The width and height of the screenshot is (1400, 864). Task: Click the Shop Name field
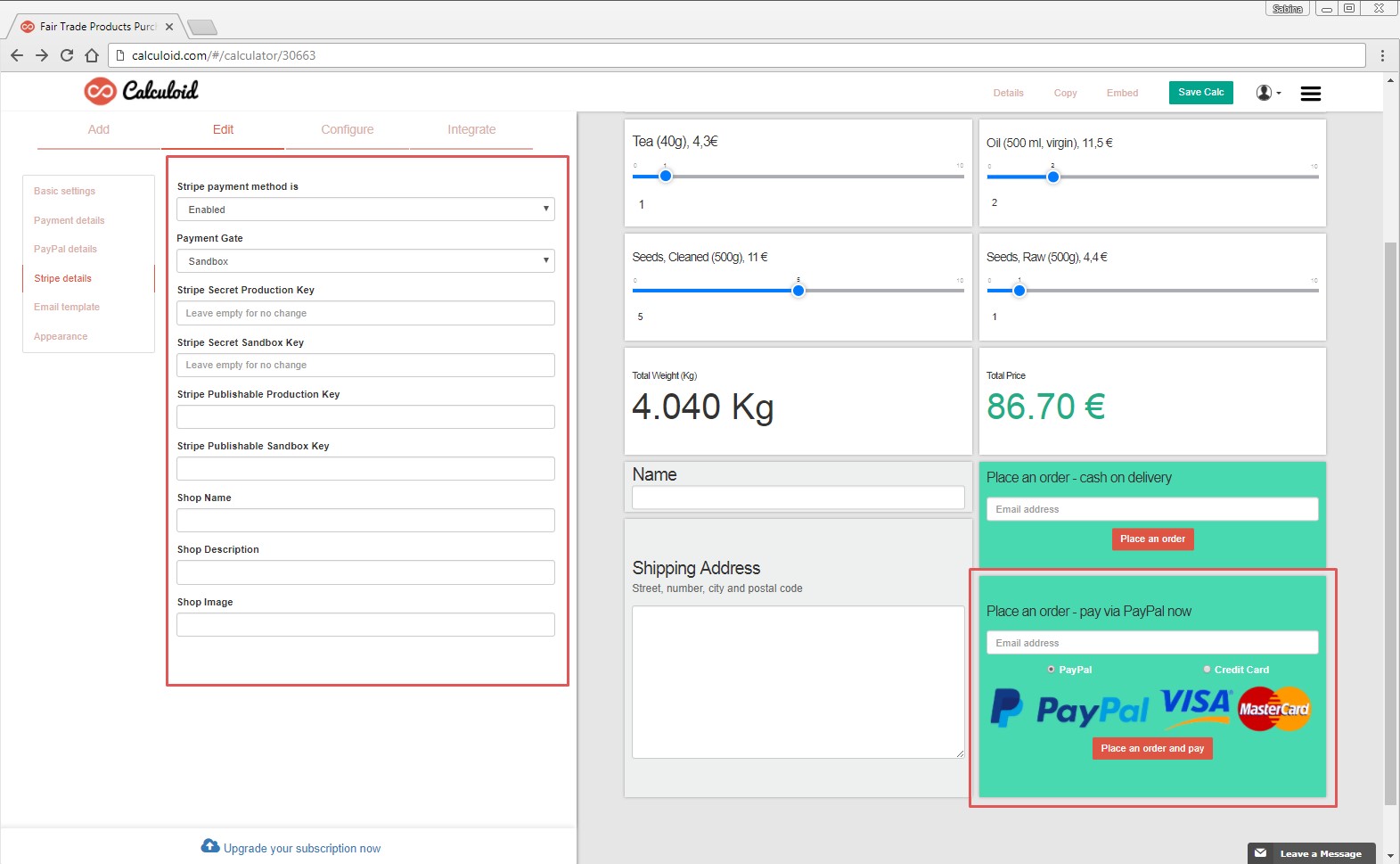pyautogui.click(x=365, y=520)
